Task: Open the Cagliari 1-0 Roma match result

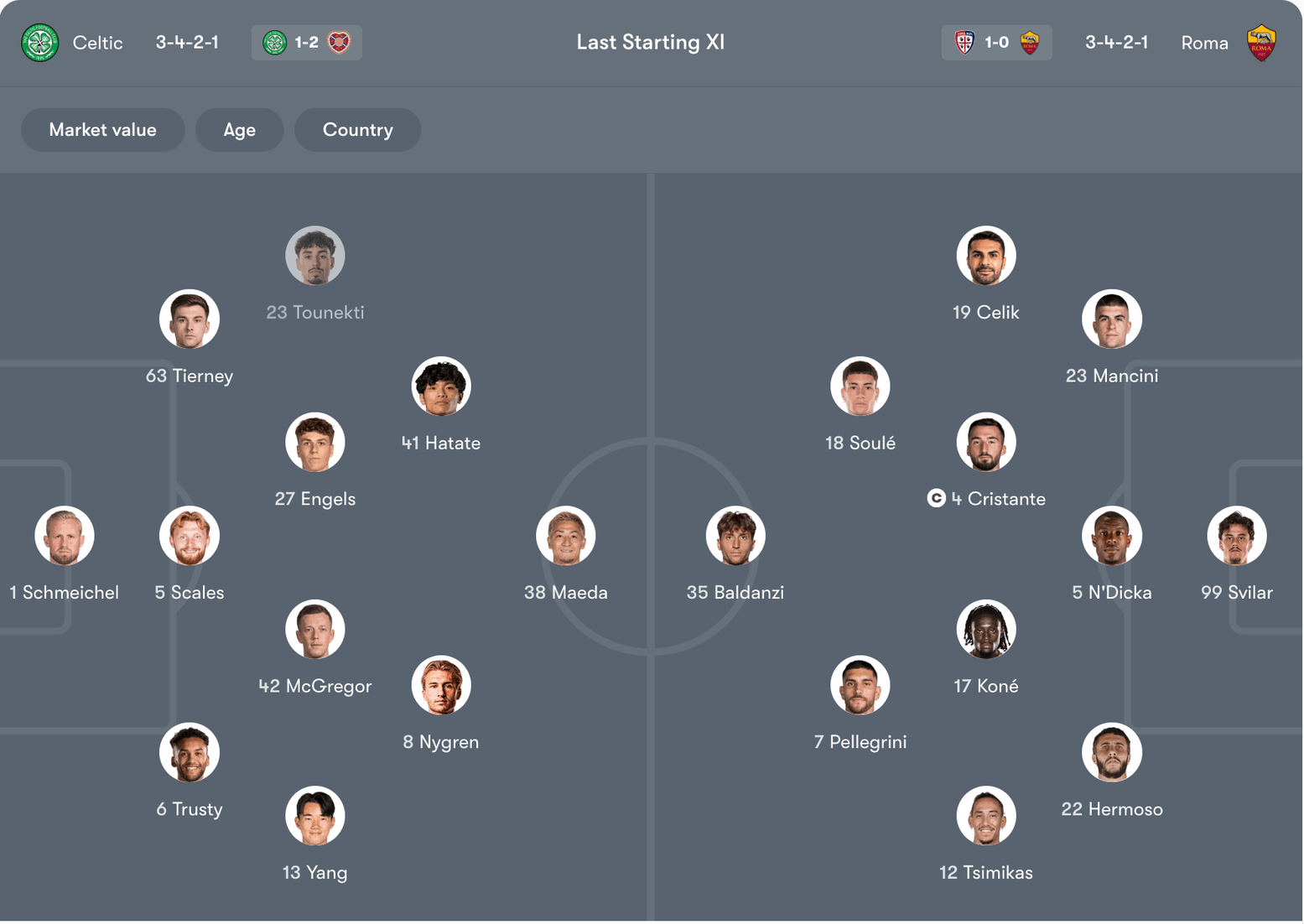Action: (x=996, y=43)
